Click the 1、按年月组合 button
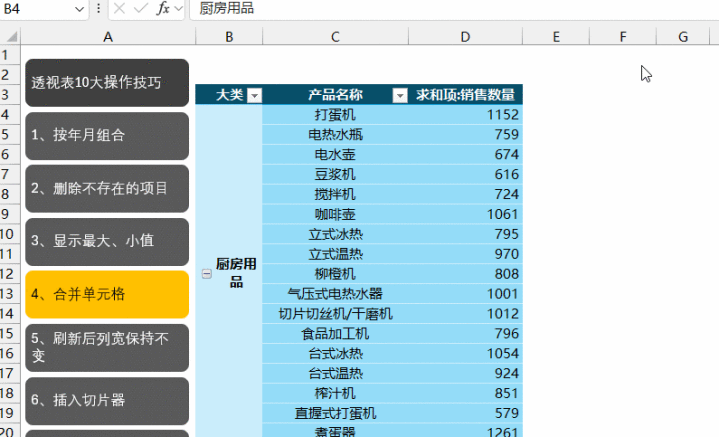719x437 pixels. coord(107,135)
